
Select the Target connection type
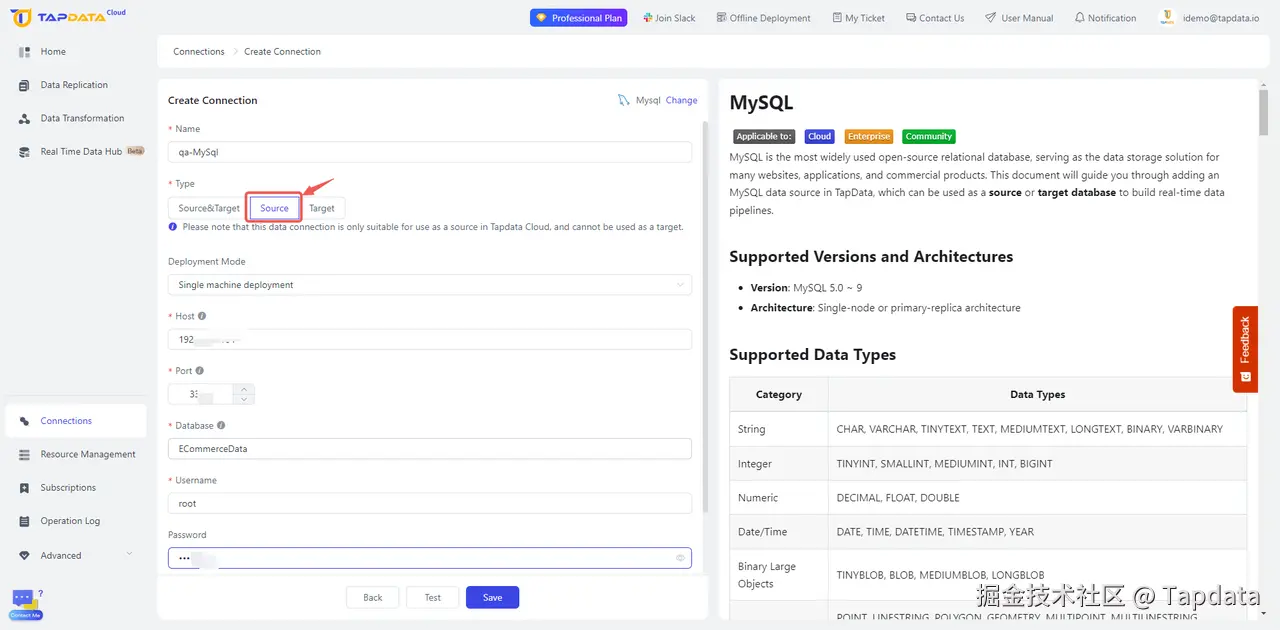pyautogui.click(x=322, y=208)
